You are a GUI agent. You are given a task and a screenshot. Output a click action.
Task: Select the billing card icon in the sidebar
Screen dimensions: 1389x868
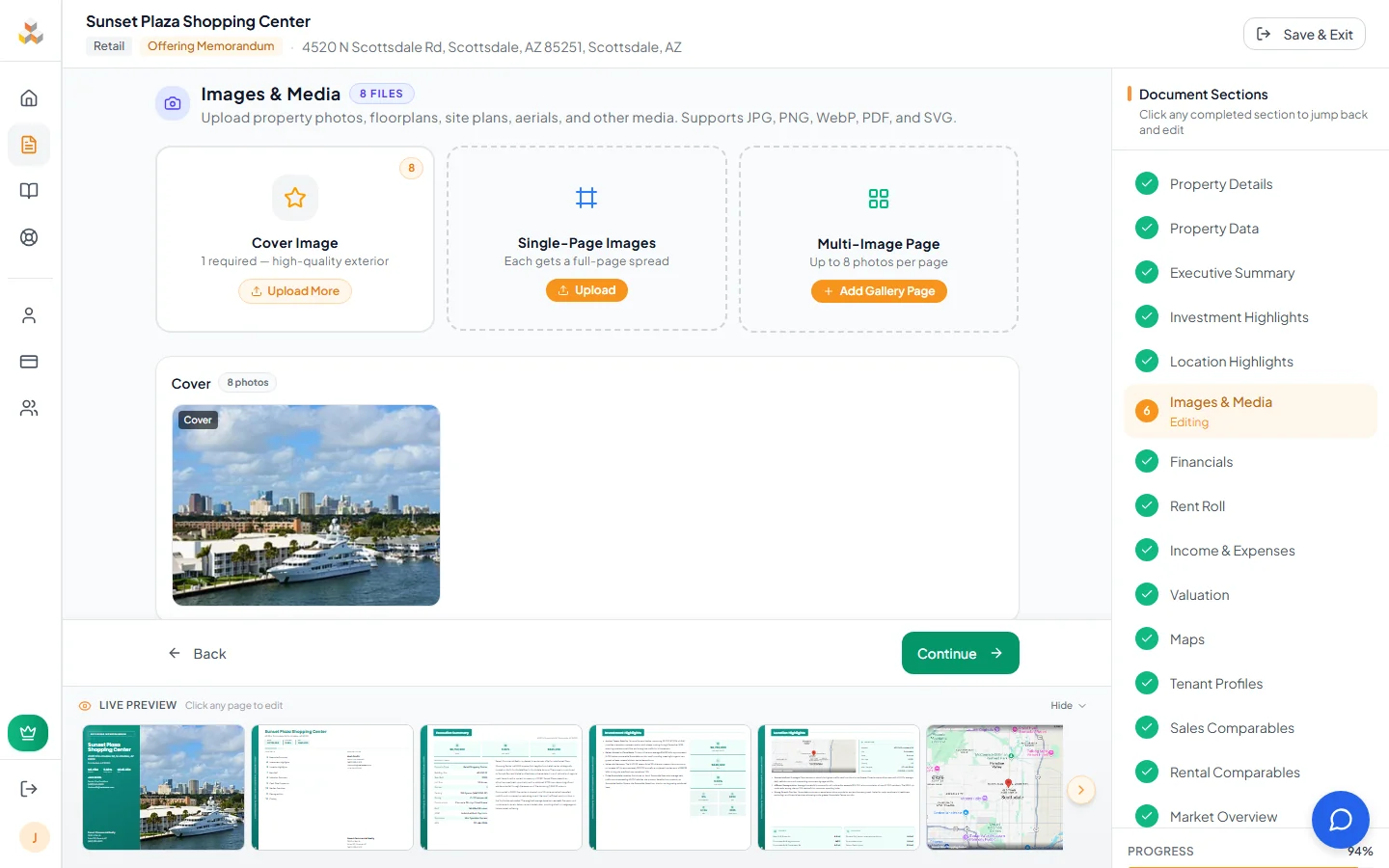(30, 361)
